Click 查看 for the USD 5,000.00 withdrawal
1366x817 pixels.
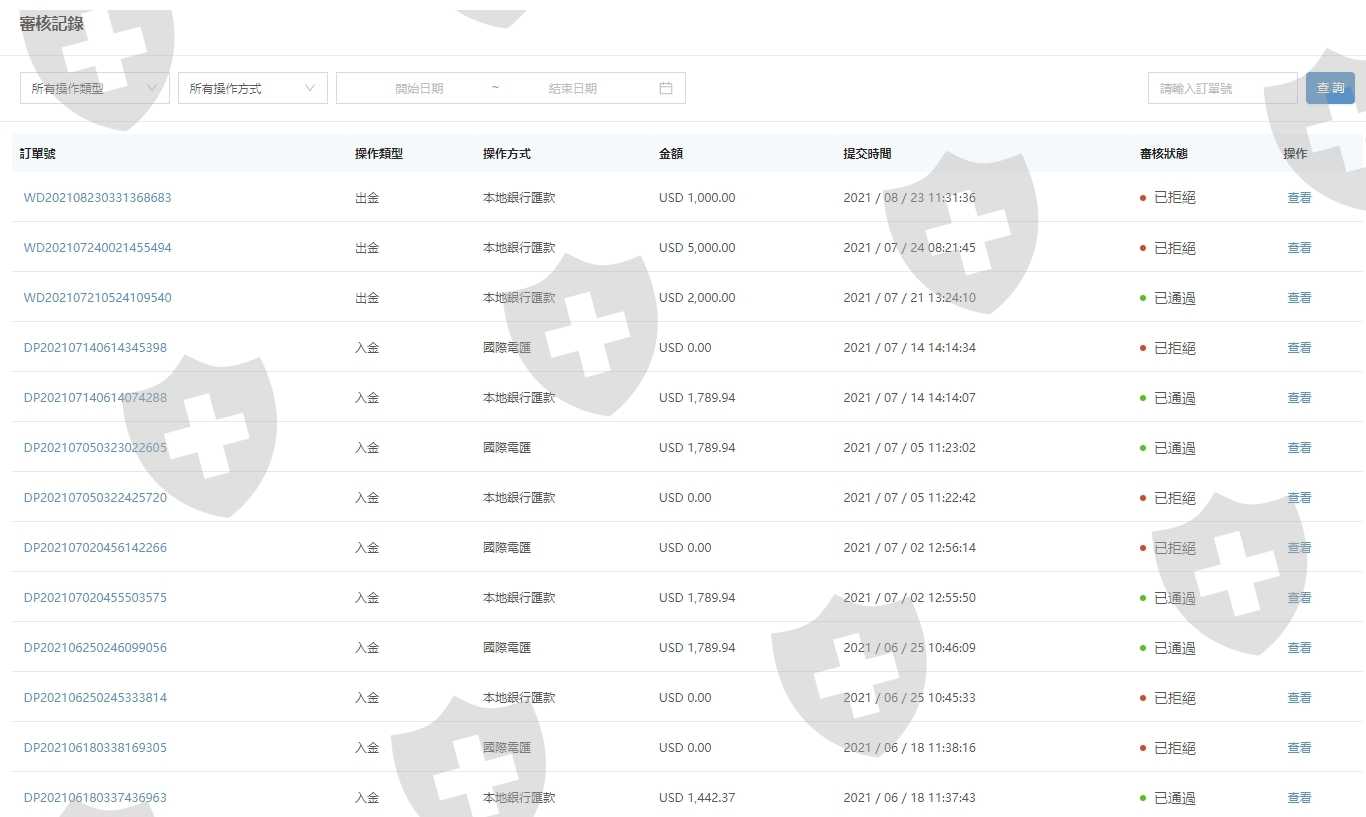coord(1299,248)
